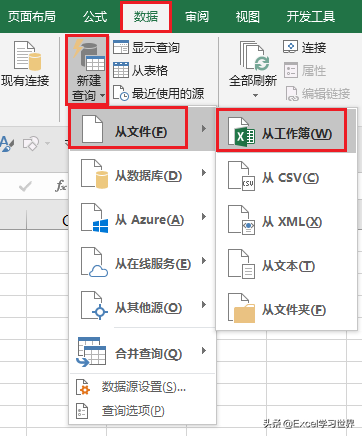Click the 从表格 table icon
This screenshot has width=362, height=436.
point(121,70)
